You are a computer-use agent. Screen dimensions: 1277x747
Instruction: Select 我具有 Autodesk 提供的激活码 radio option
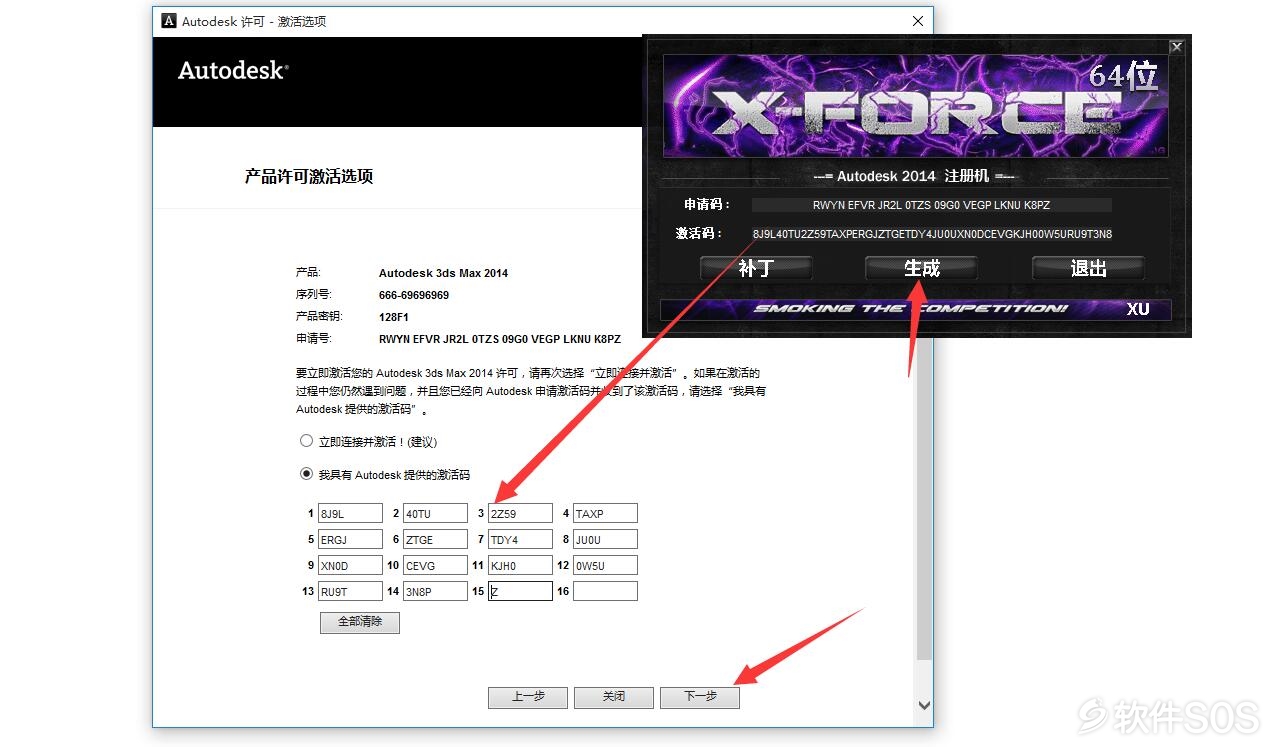pos(307,474)
